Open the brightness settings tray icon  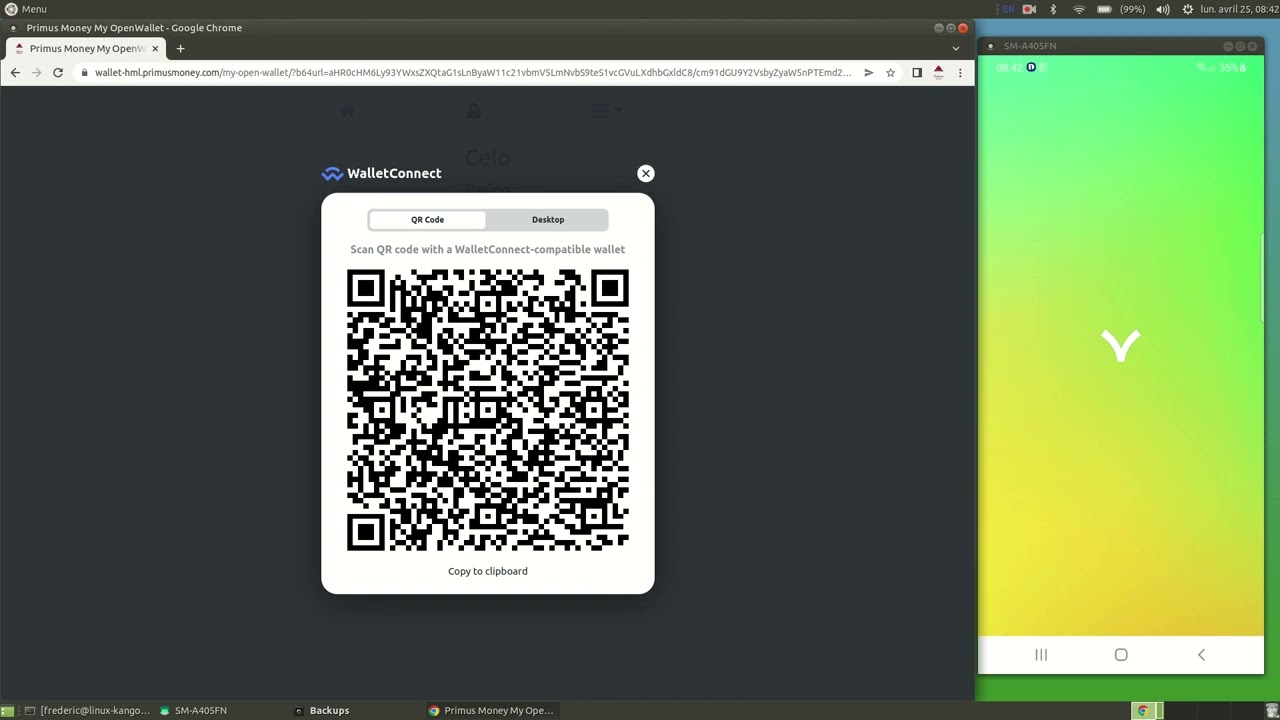(x=1187, y=9)
